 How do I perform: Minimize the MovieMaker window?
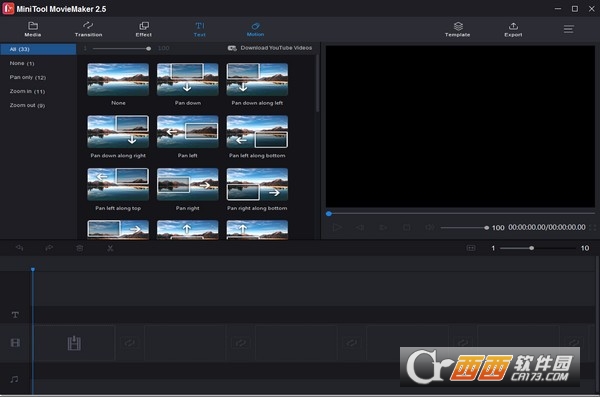tap(558, 8)
